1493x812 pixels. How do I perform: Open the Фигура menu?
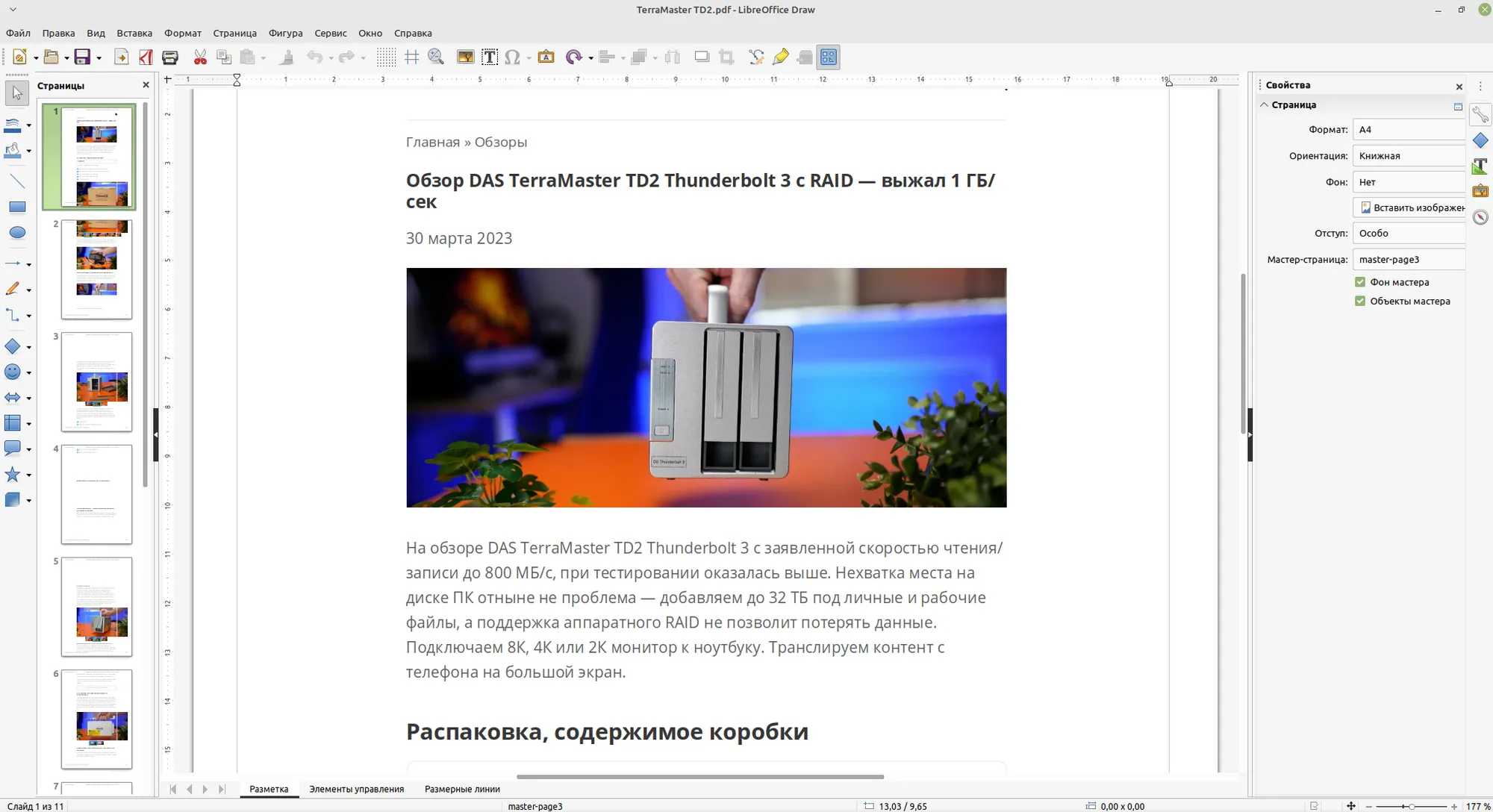pos(286,34)
